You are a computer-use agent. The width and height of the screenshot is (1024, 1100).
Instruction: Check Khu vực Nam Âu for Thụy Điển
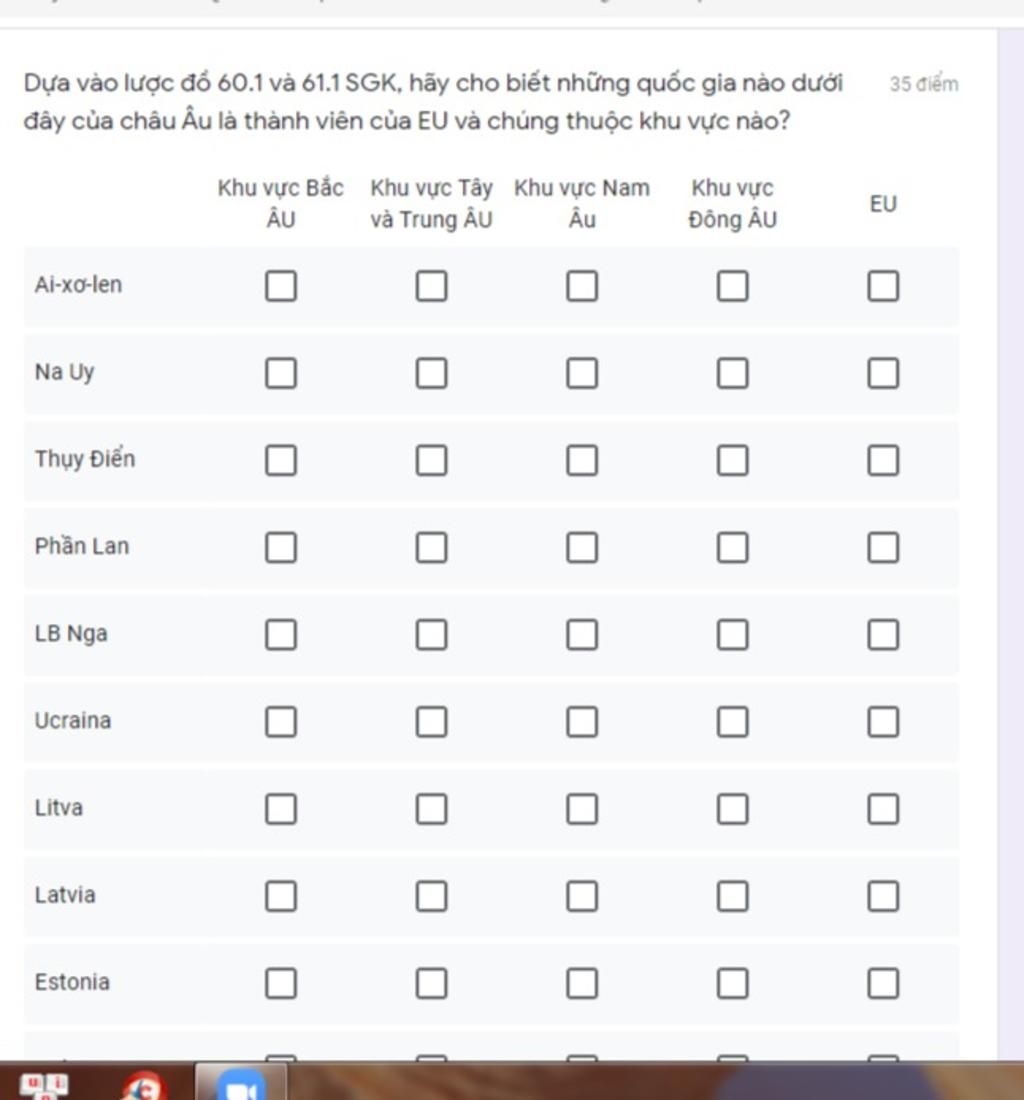(582, 460)
